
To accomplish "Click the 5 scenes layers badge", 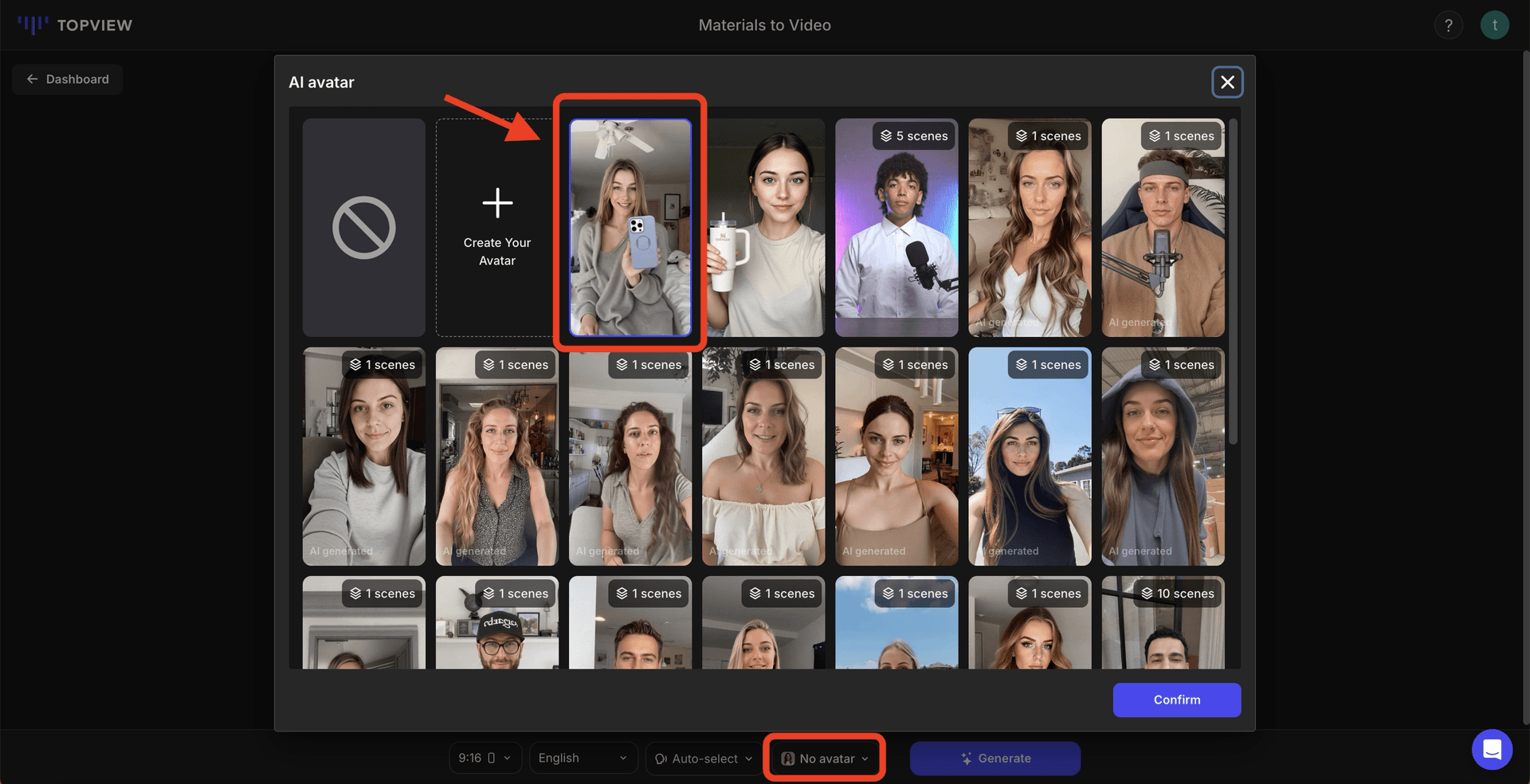I will pos(913,136).
